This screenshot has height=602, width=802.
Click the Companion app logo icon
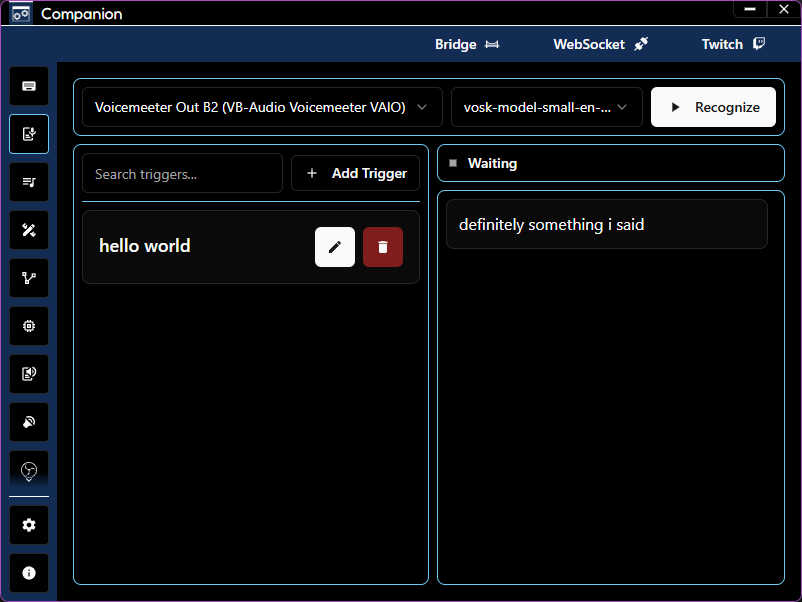(20, 13)
